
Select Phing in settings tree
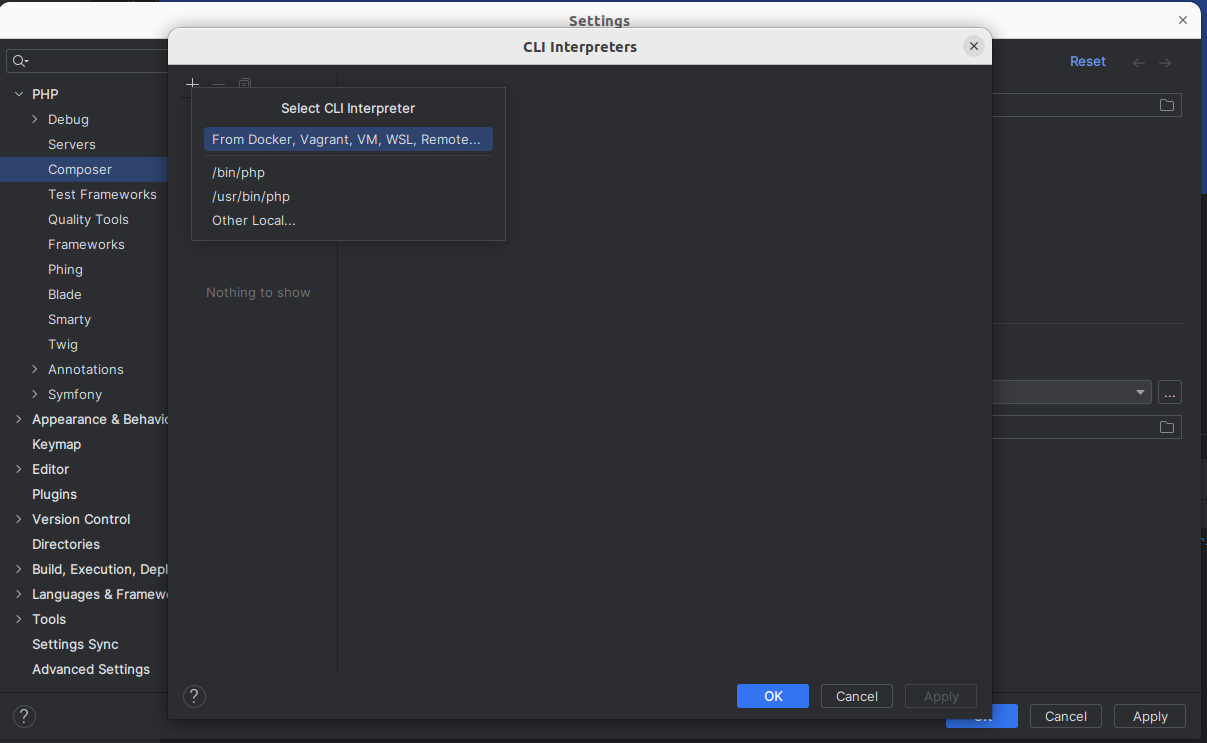point(65,269)
